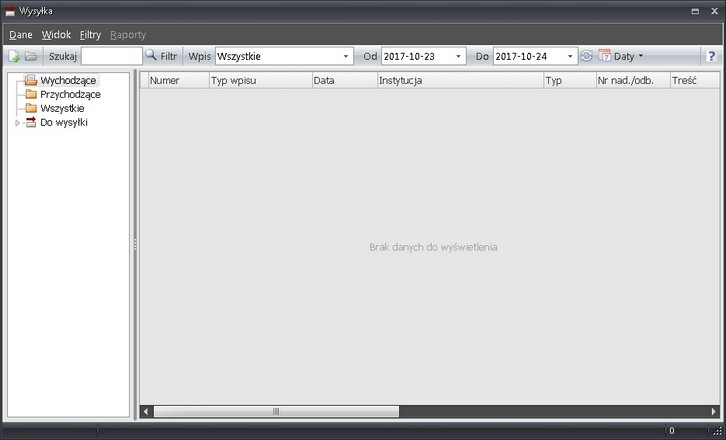Click the Filtr magnifier button
Screen dimensions: 726x440
(161, 56)
